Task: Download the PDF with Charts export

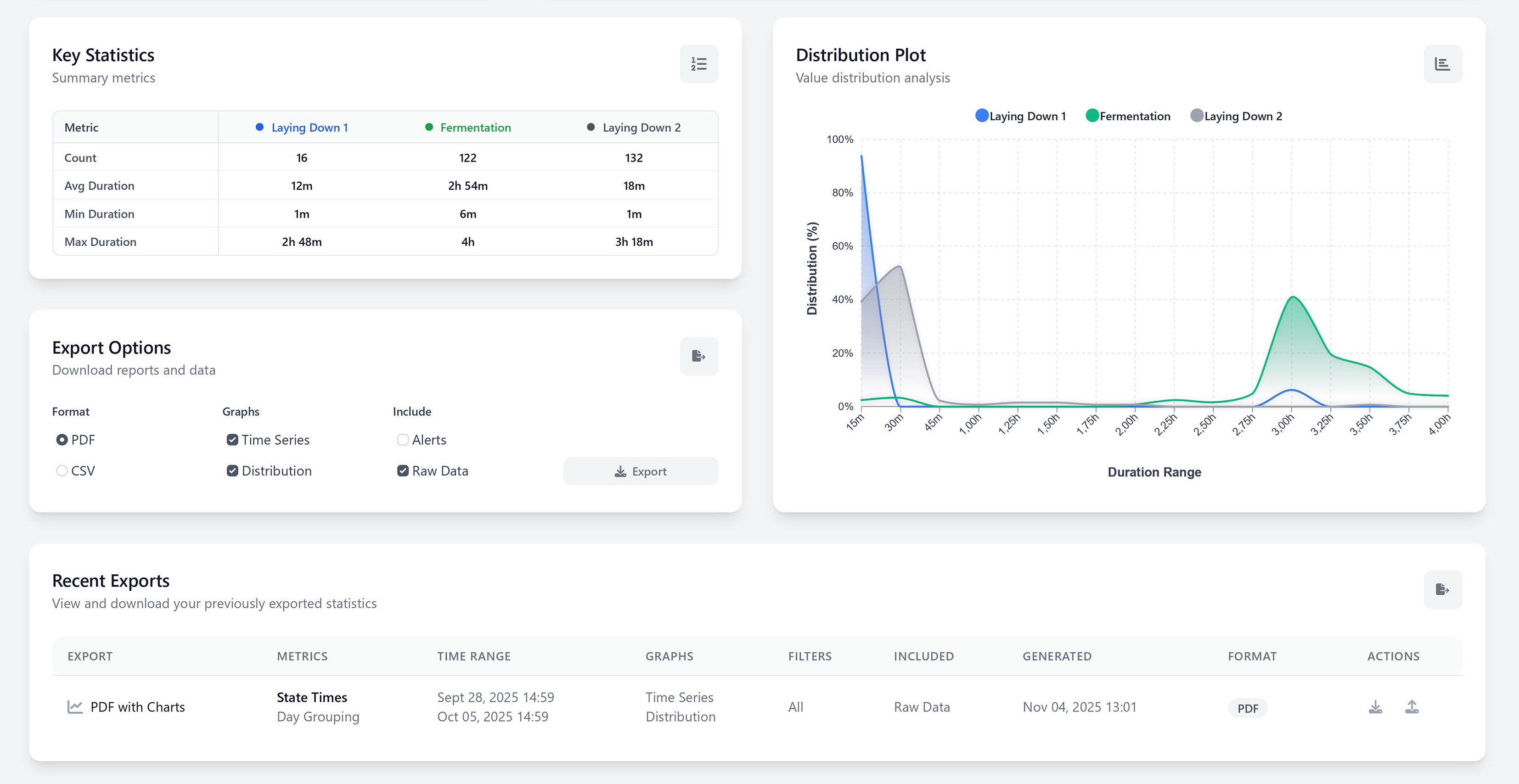Action: click(x=1375, y=707)
